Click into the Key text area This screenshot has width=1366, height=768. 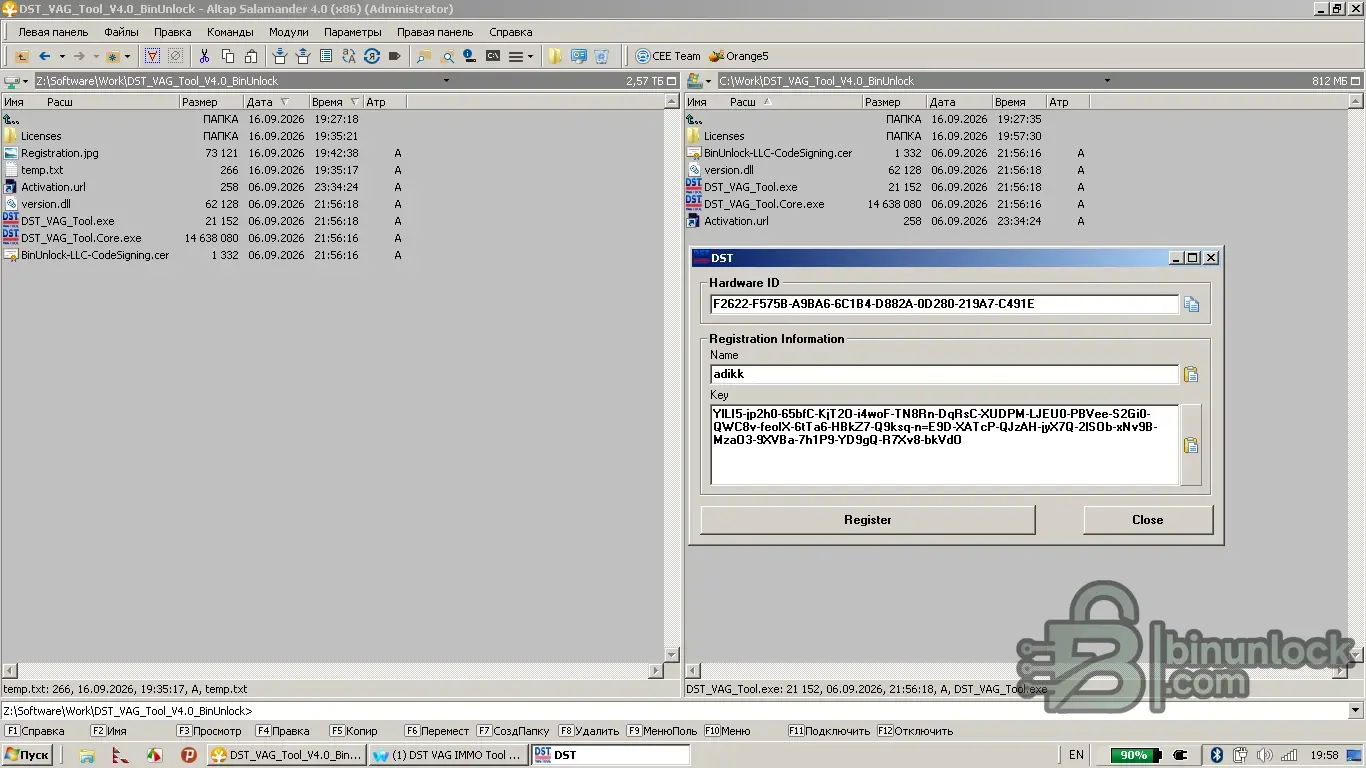pos(944,445)
